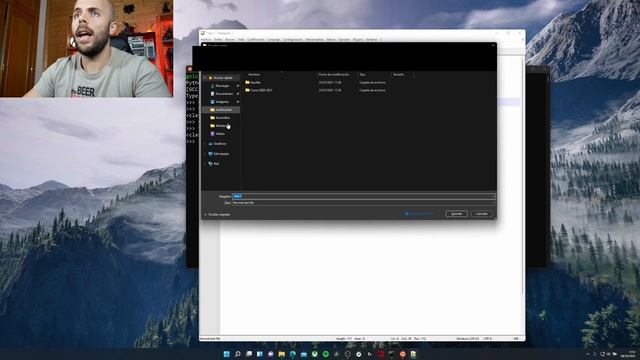The height and width of the screenshot is (360, 640).
Task: Collapse the Acceso rápido tree node
Action: pyautogui.click(x=205, y=78)
